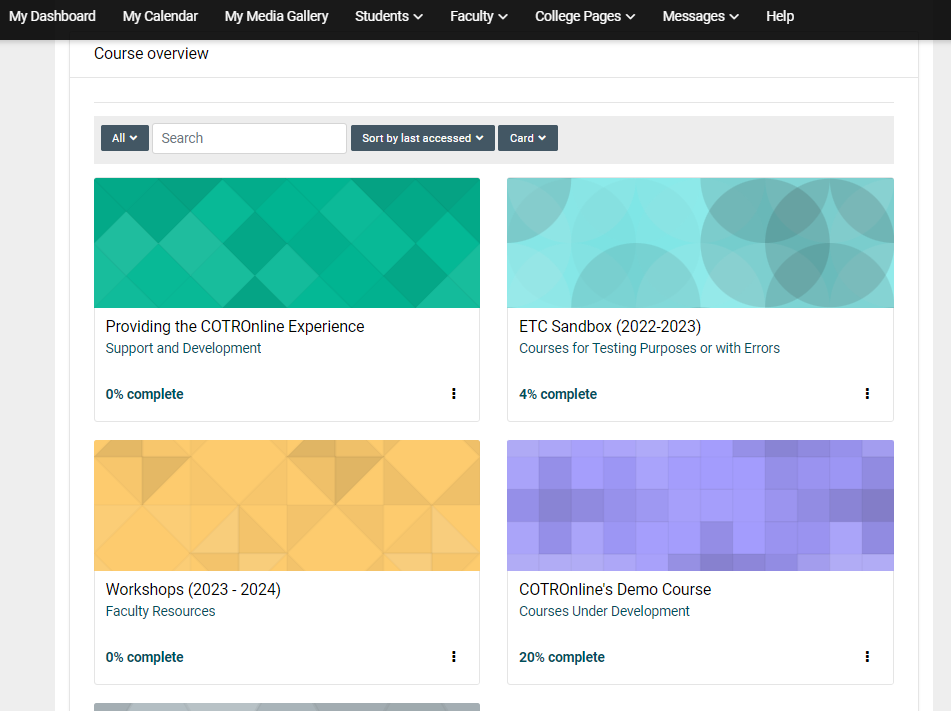Open Providing the COTROnline Experience course
This screenshot has width=951, height=711.
pyautogui.click(x=235, y=326)
